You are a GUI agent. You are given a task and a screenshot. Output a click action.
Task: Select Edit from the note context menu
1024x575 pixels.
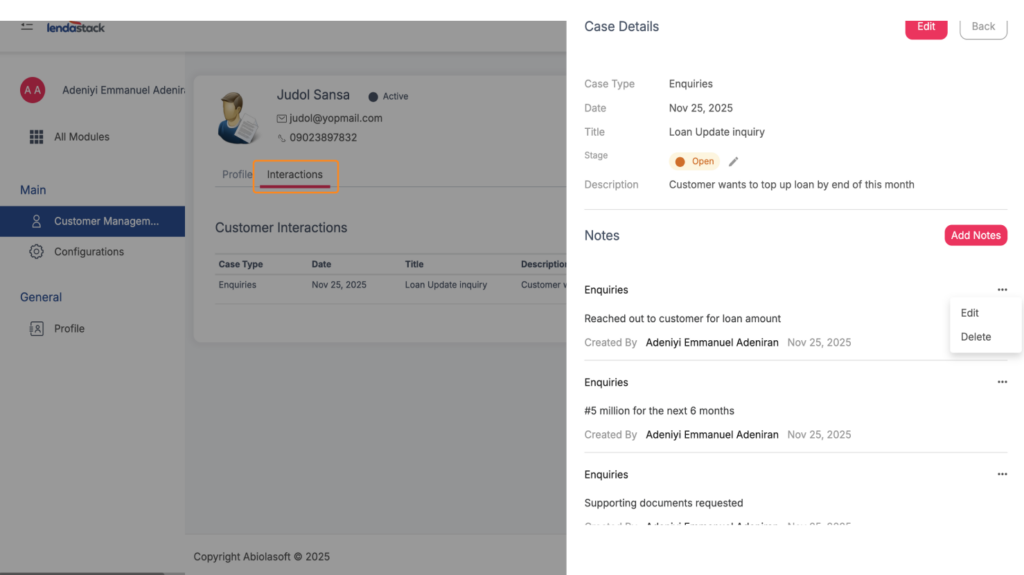pos(970,313)
